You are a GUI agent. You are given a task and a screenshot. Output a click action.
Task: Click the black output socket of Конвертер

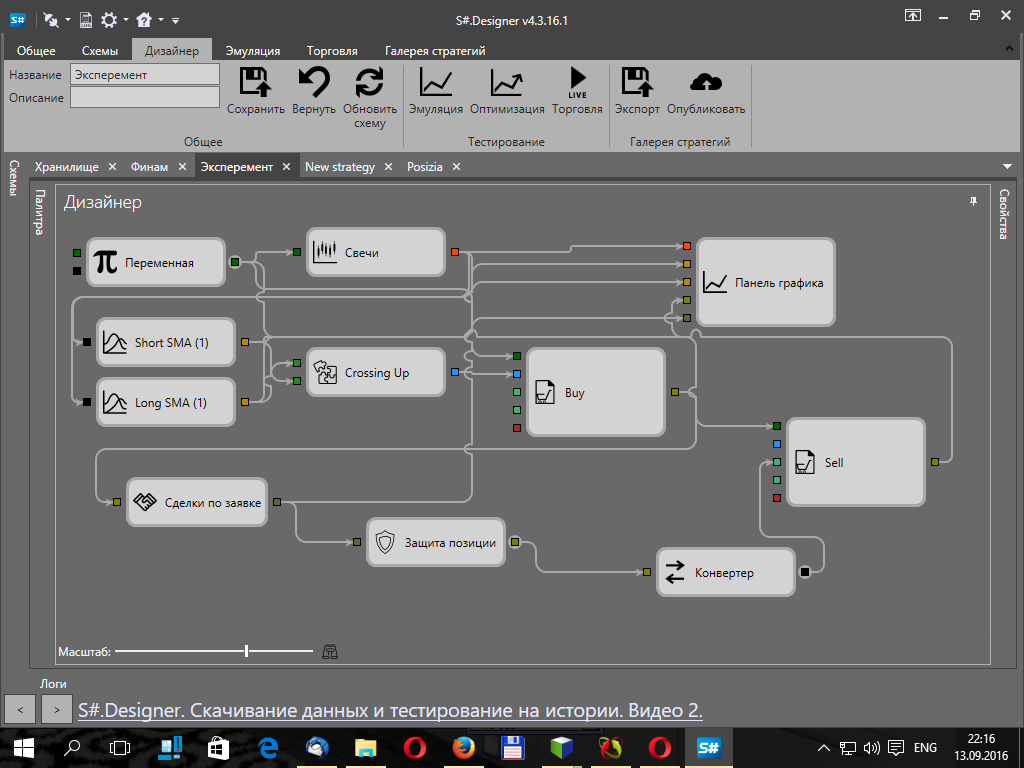click(x=805, y=572)
